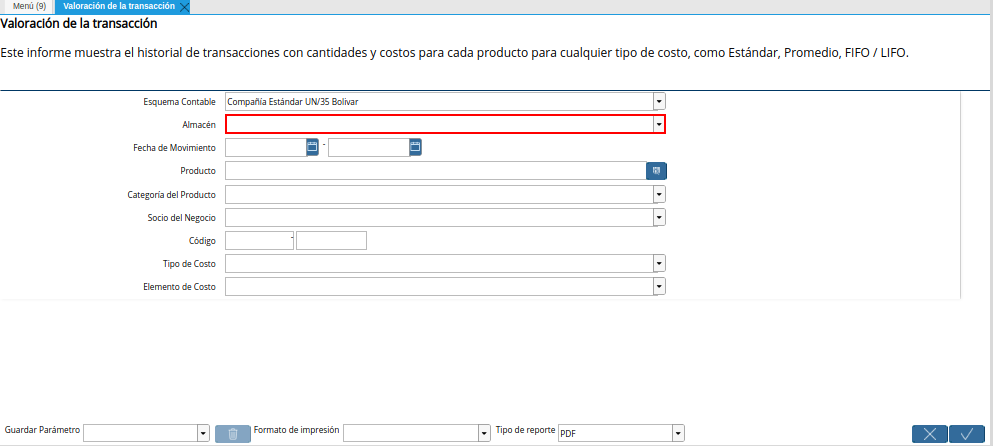Click the trash delete saved parameter icon
The width and height of the screenshot is (993, 446).
click(x=232, y=433)
